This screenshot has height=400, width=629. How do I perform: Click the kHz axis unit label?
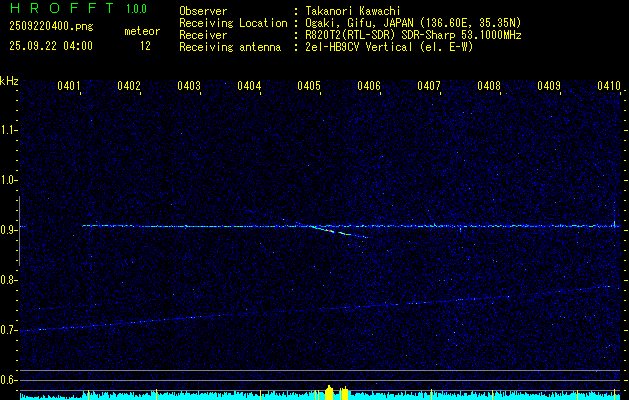tap(9, 80)
